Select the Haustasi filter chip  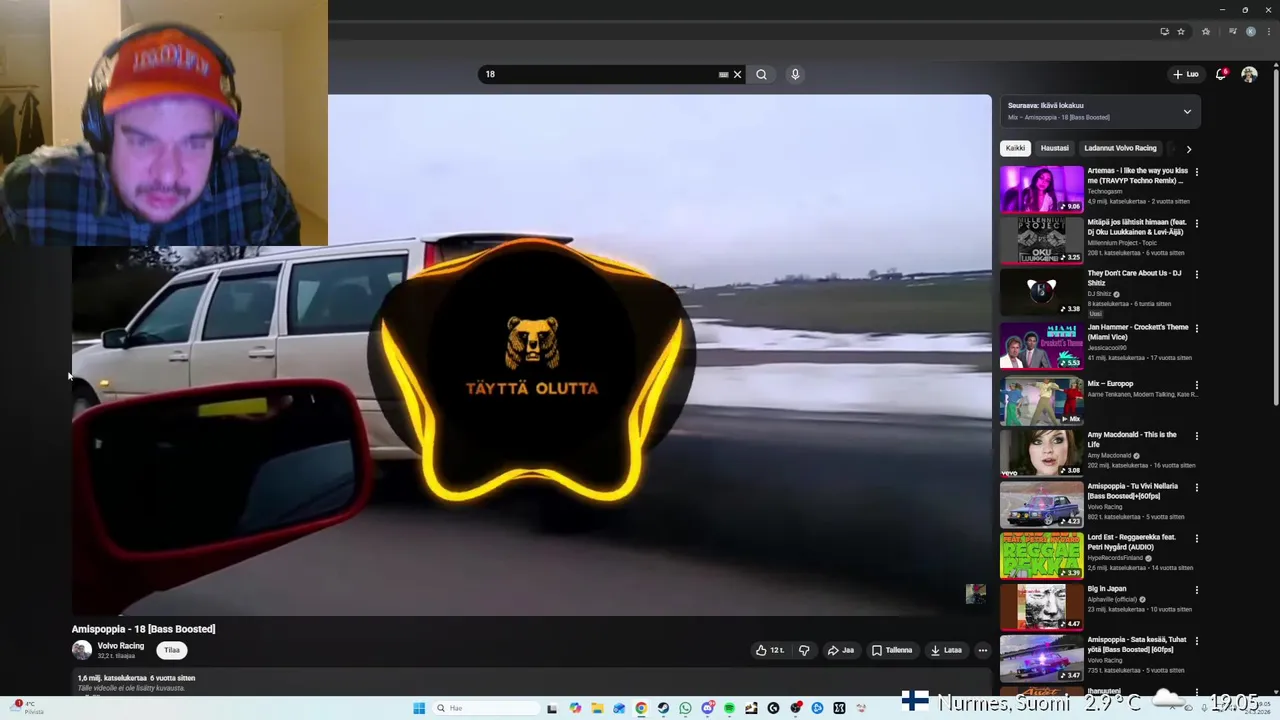tap(1055, 148)
